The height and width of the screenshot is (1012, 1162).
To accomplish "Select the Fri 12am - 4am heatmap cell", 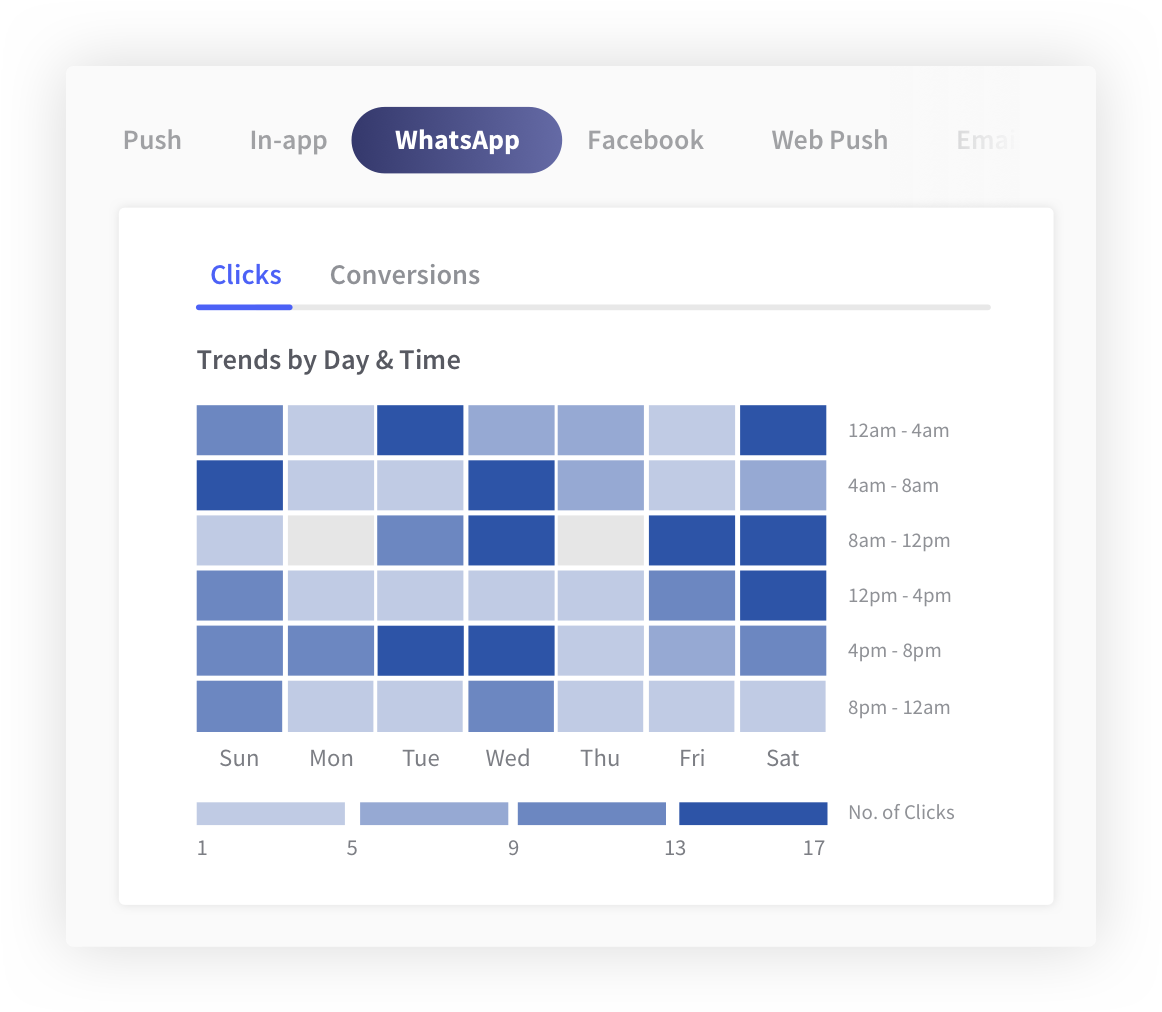I will [x=692, y=430].
